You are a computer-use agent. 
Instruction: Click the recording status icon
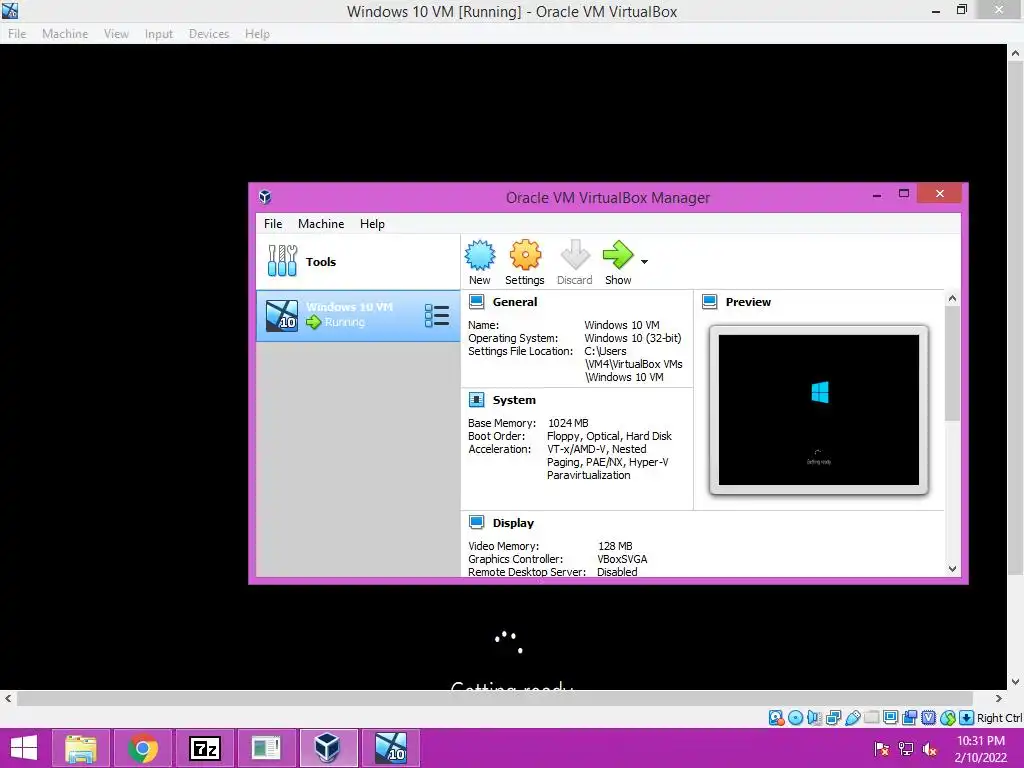[909, 718]
